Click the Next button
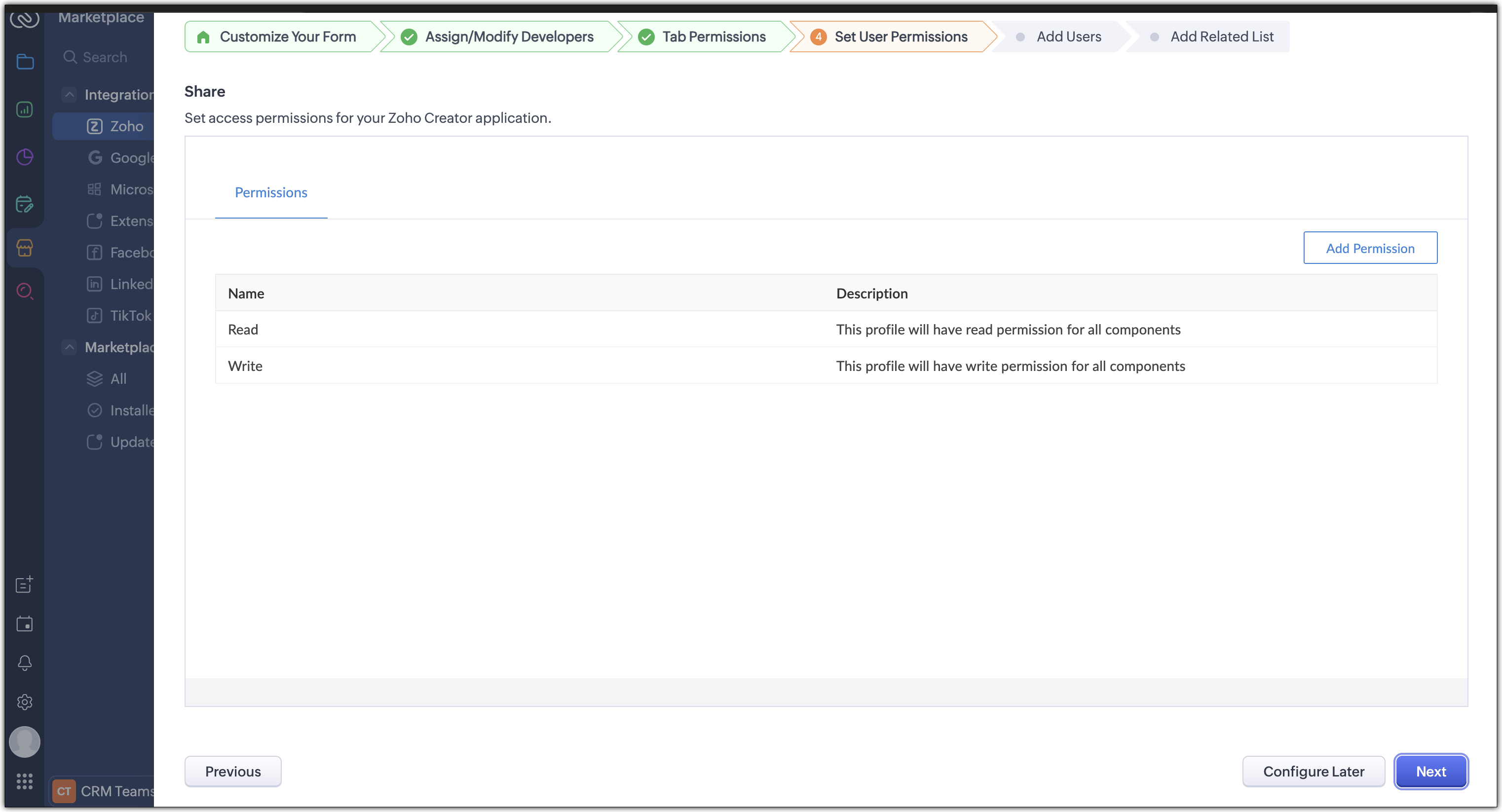1502x812 pixels. pos(1430,771)
